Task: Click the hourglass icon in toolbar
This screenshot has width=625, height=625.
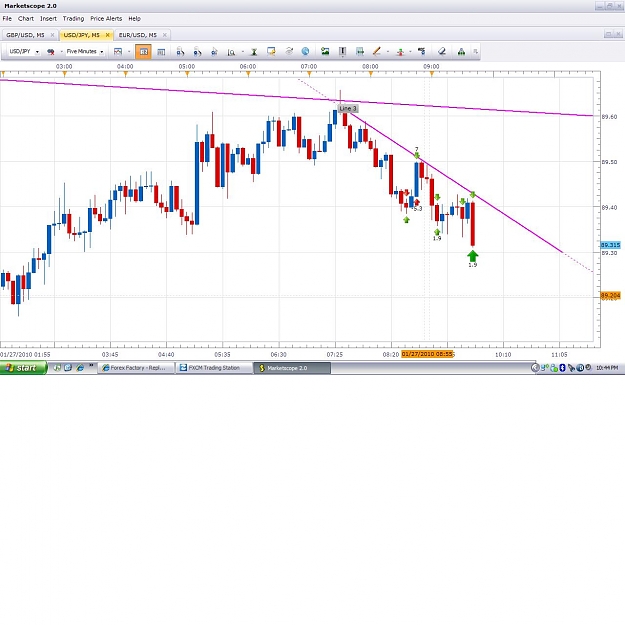Action: pyautogui.click(x=254, y=52)
